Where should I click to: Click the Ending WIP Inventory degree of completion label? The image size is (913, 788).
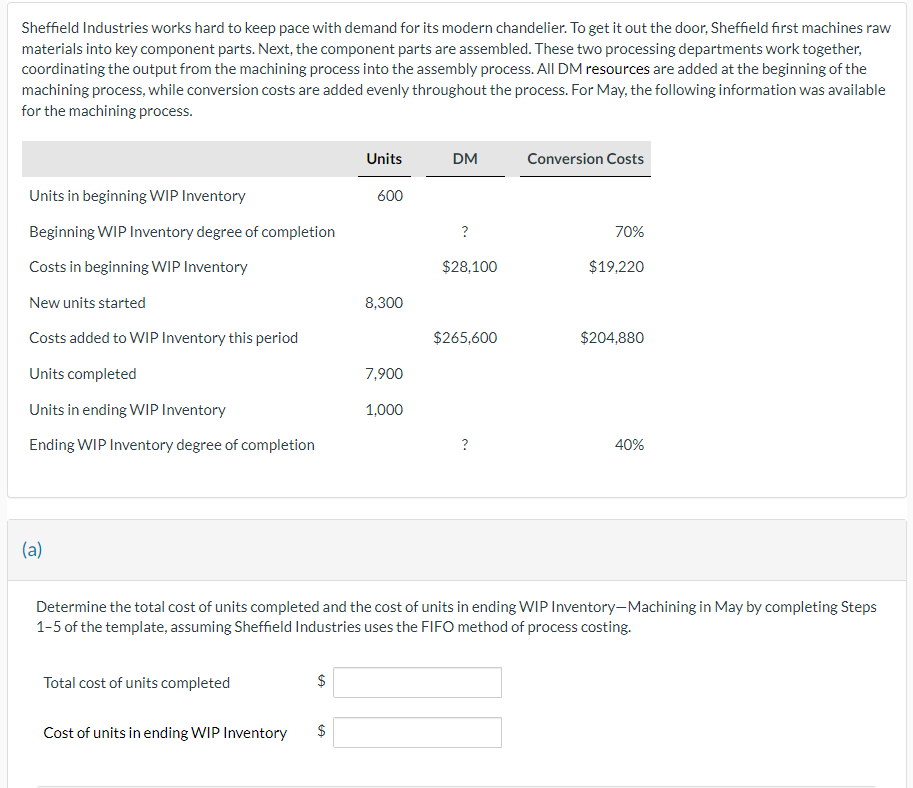tap(172, 445)
